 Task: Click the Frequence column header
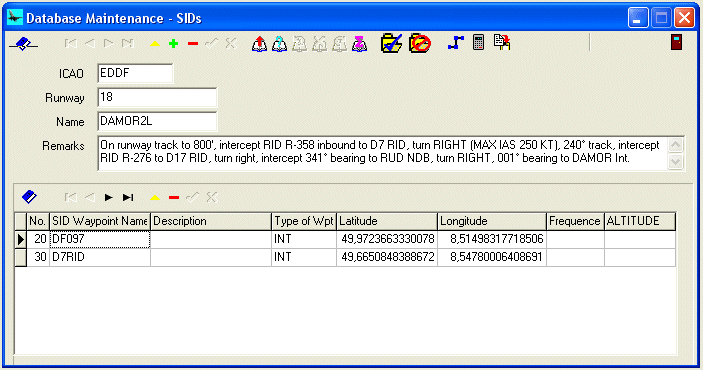575,221
